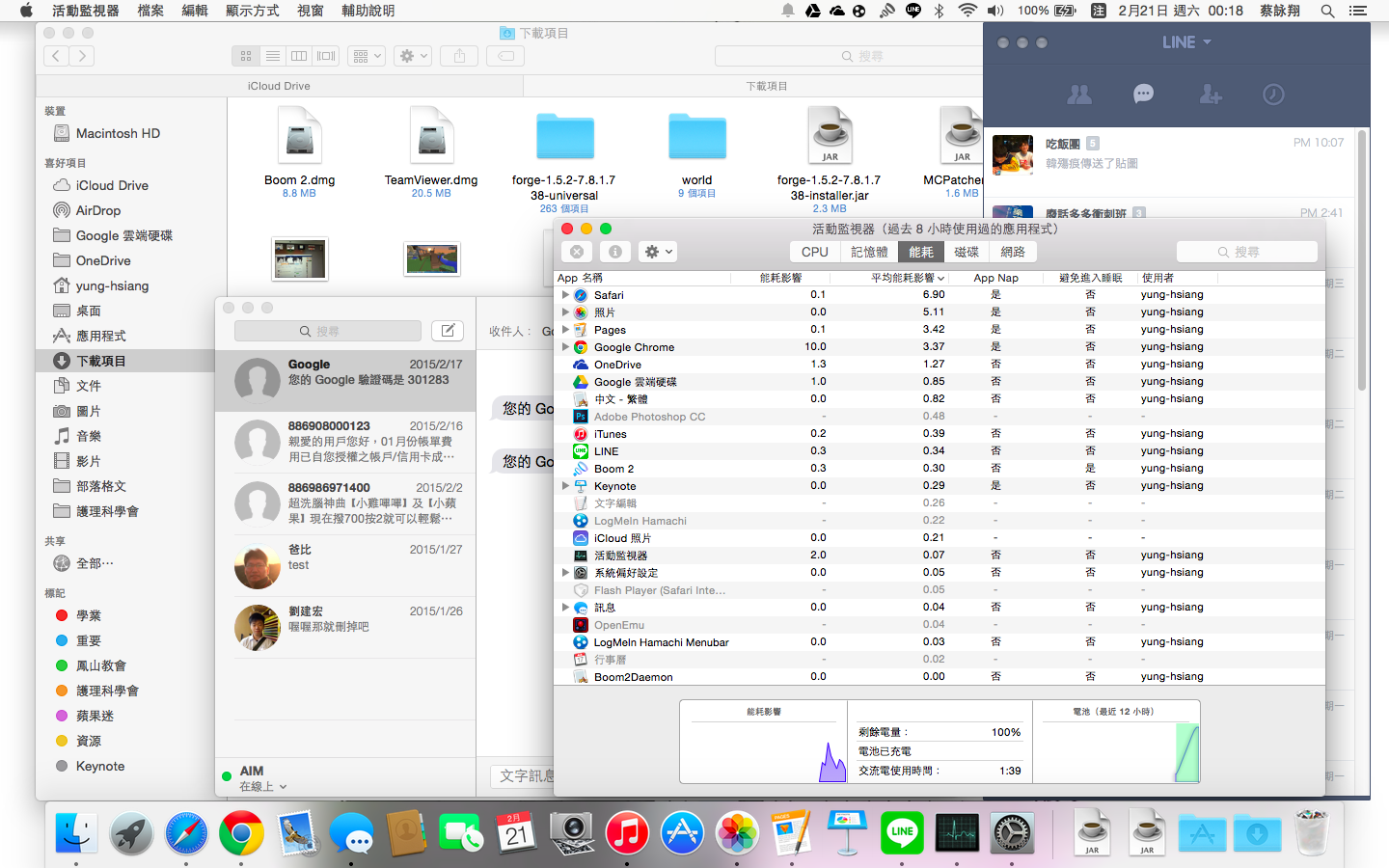Screen dimensions: 1389x868
Task: Switch Finder to list view
Action: pyautogui.click(x=273, y=56)
